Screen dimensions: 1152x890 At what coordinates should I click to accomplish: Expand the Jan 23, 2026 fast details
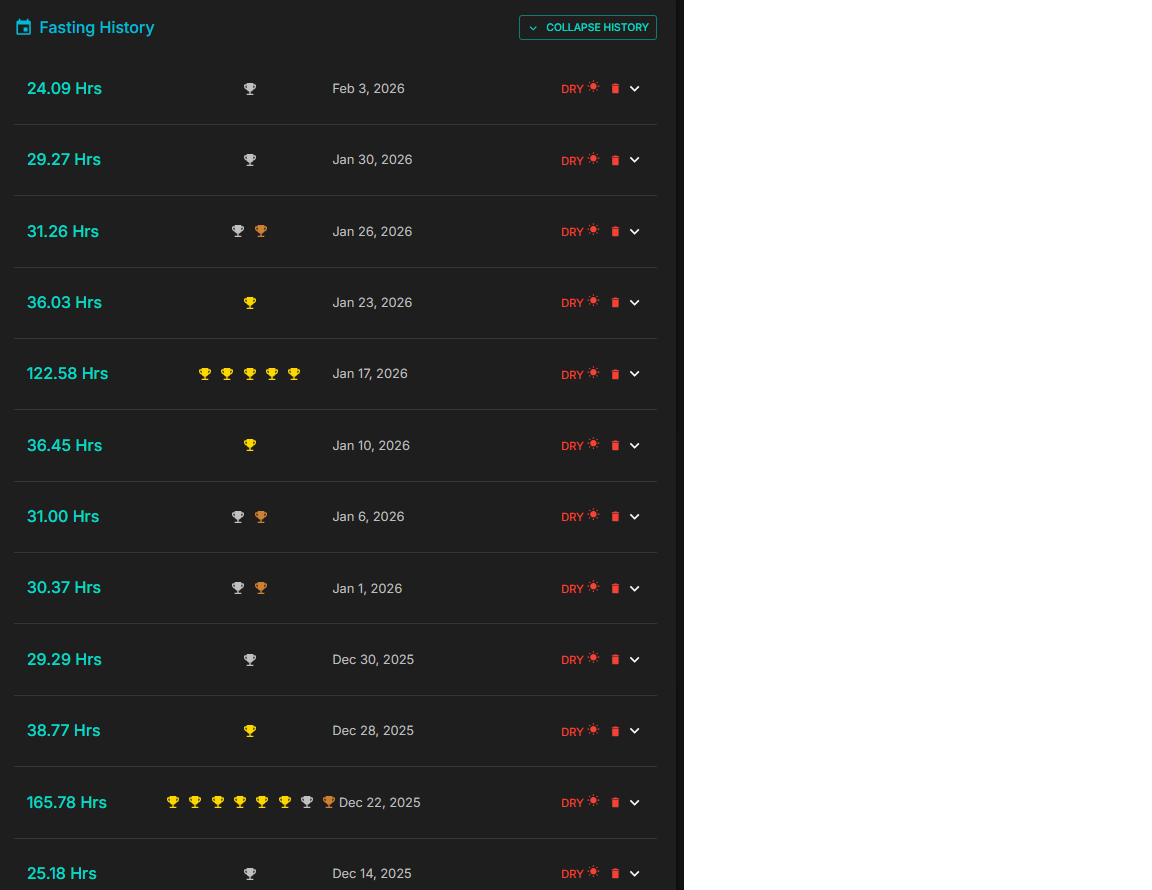click(635, 303)
